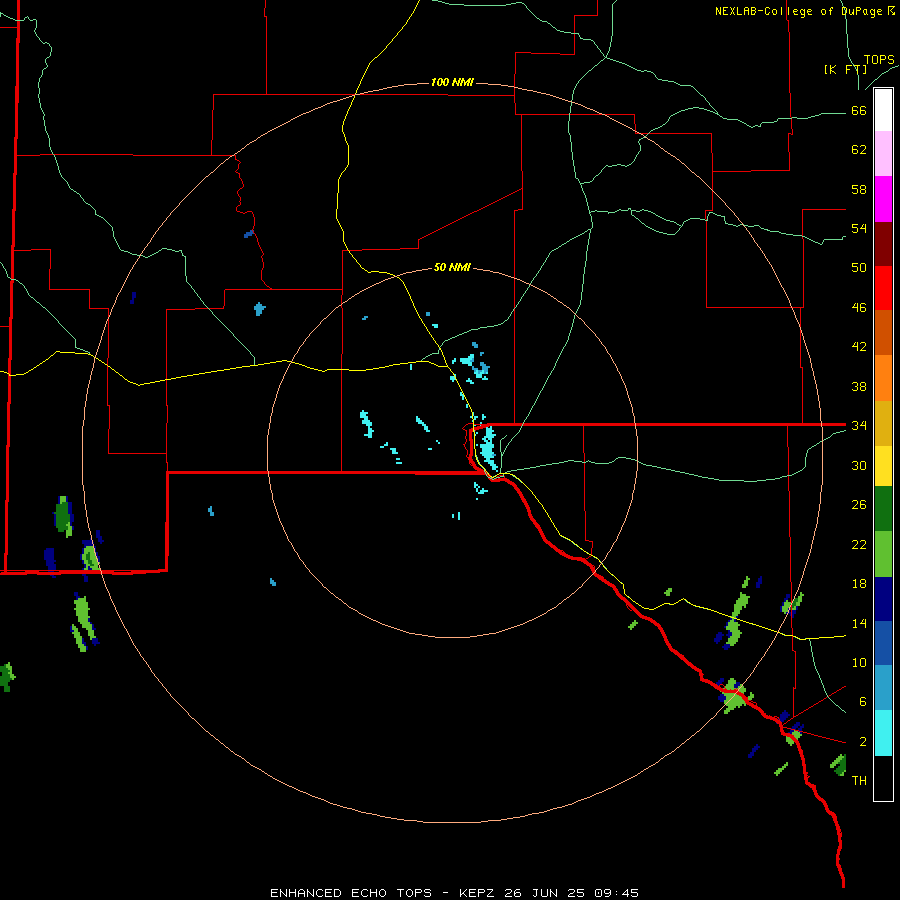Click the legend value "2"
The width and height of the screenshot is (900, 900).
tap(863, 742)
